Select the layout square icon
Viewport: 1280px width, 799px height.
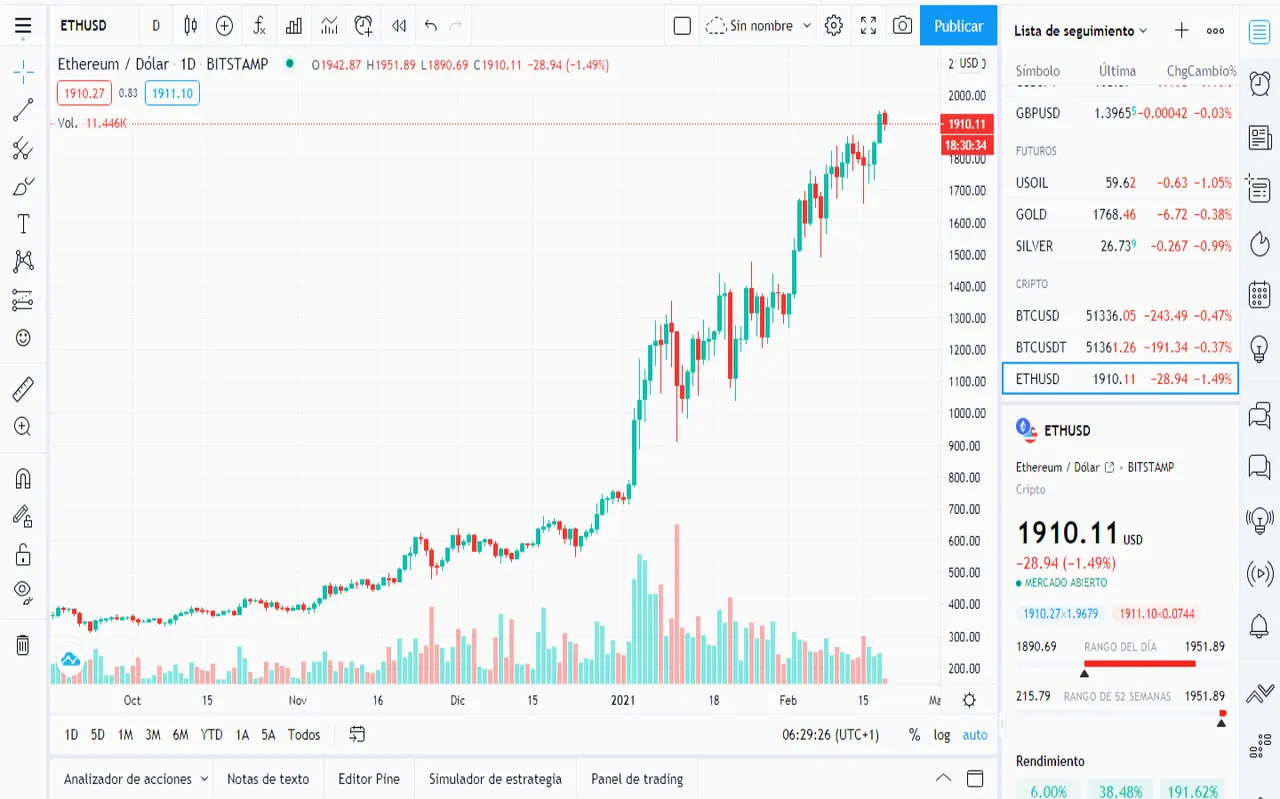coord(682,26)
